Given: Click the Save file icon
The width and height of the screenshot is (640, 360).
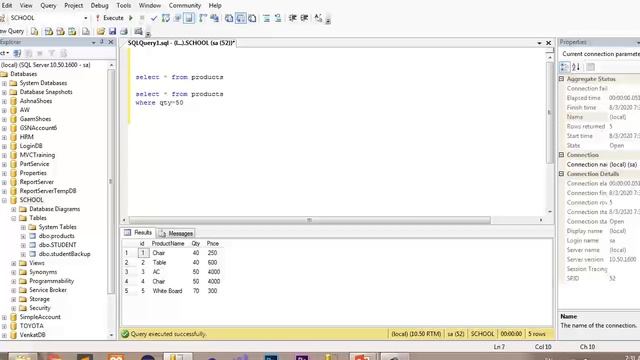Looking at the screenshot, I should coord(112,31).
